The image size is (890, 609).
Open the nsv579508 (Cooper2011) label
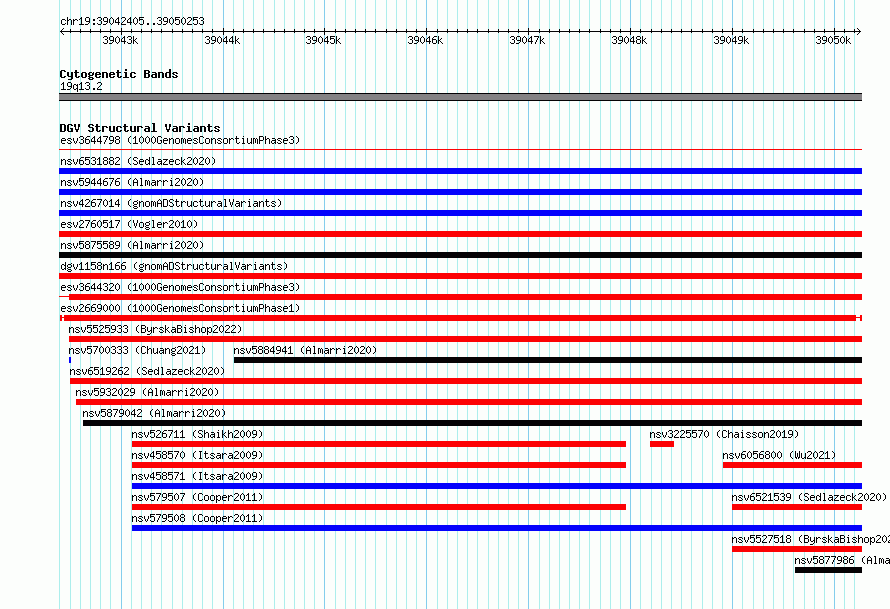pos(197,518)
